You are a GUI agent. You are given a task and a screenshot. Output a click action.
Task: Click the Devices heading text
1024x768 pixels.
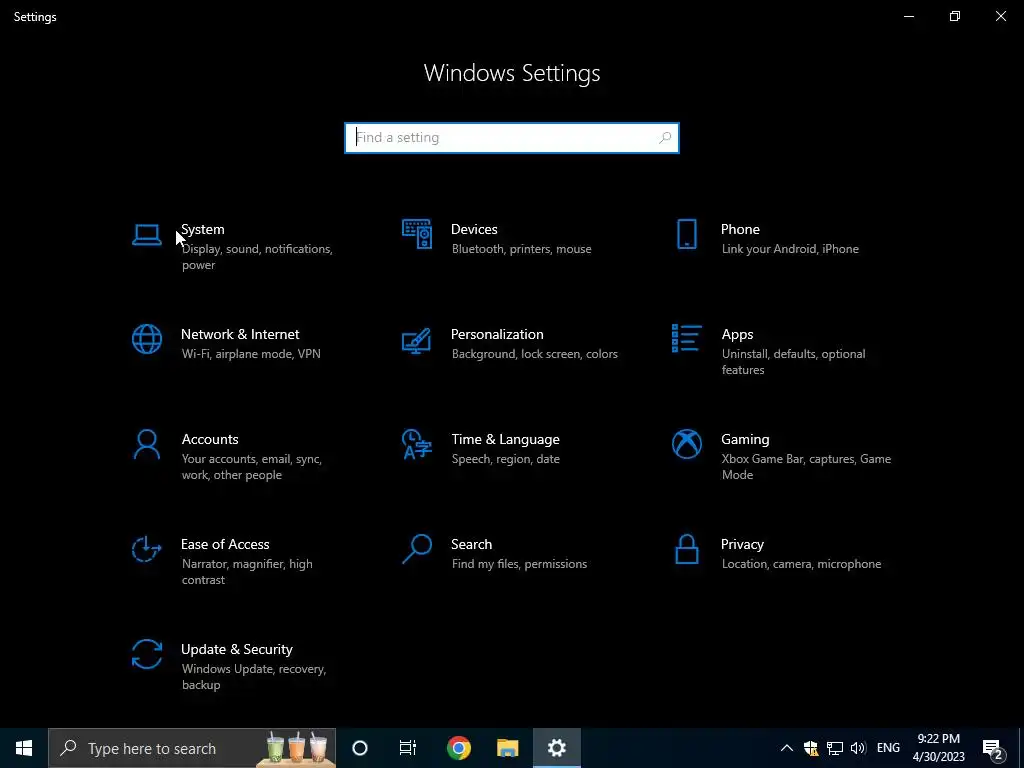pos(474,229)
